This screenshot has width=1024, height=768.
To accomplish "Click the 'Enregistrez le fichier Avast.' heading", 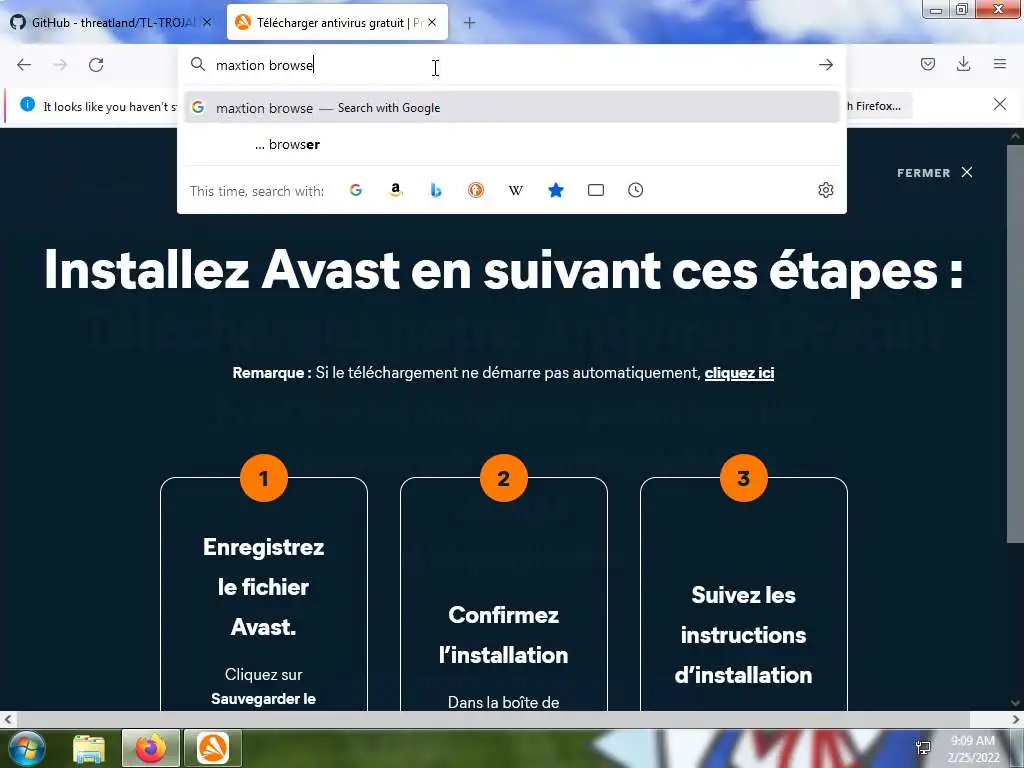I will click(x=264, y=586).
